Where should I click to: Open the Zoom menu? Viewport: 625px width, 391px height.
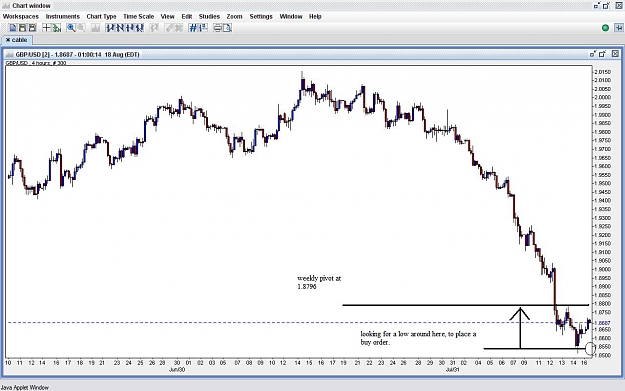(234, 16)
